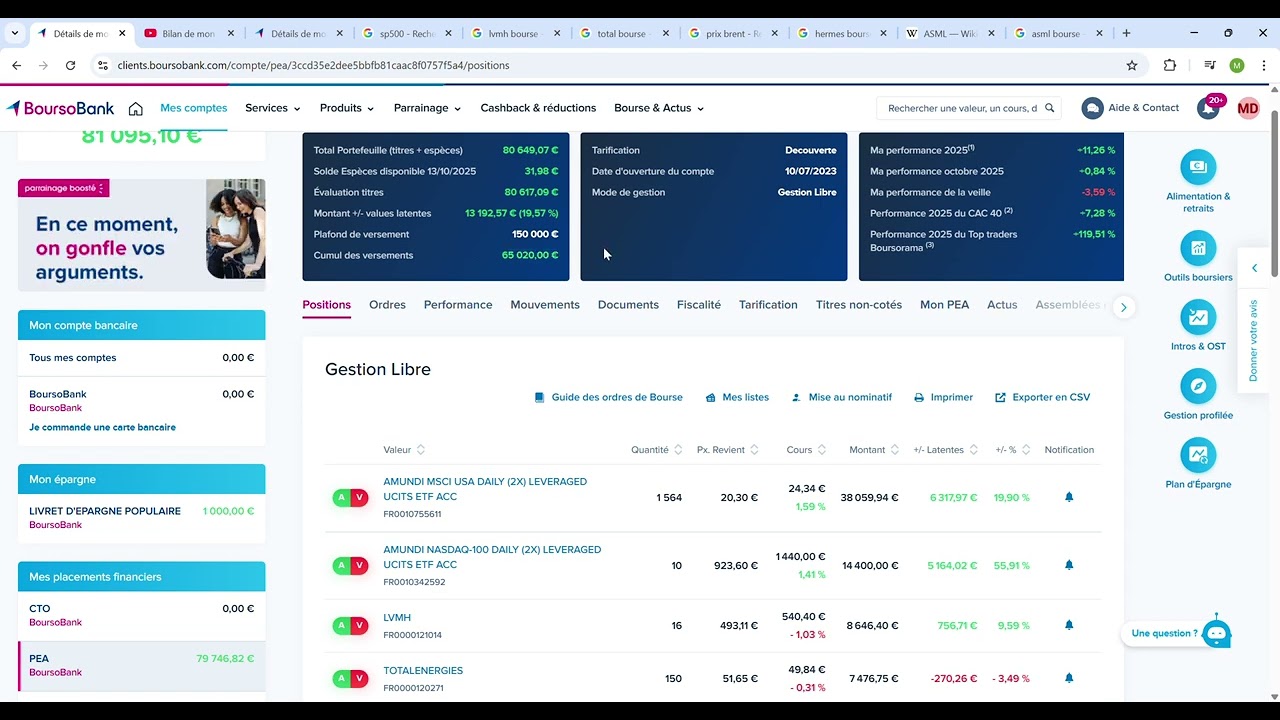
Task: Select the PEA account in sidebar
Action: coord(142,665)
